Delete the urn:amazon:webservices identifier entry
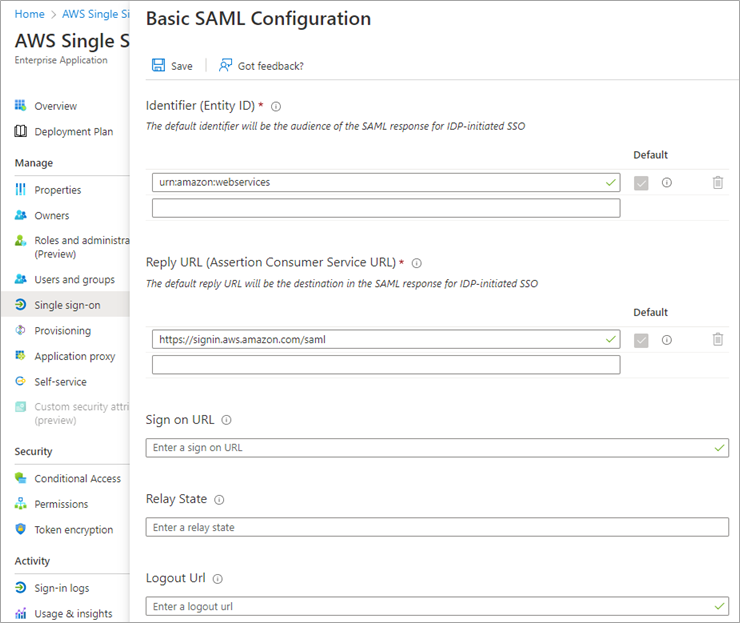 (x=717, y=183)
